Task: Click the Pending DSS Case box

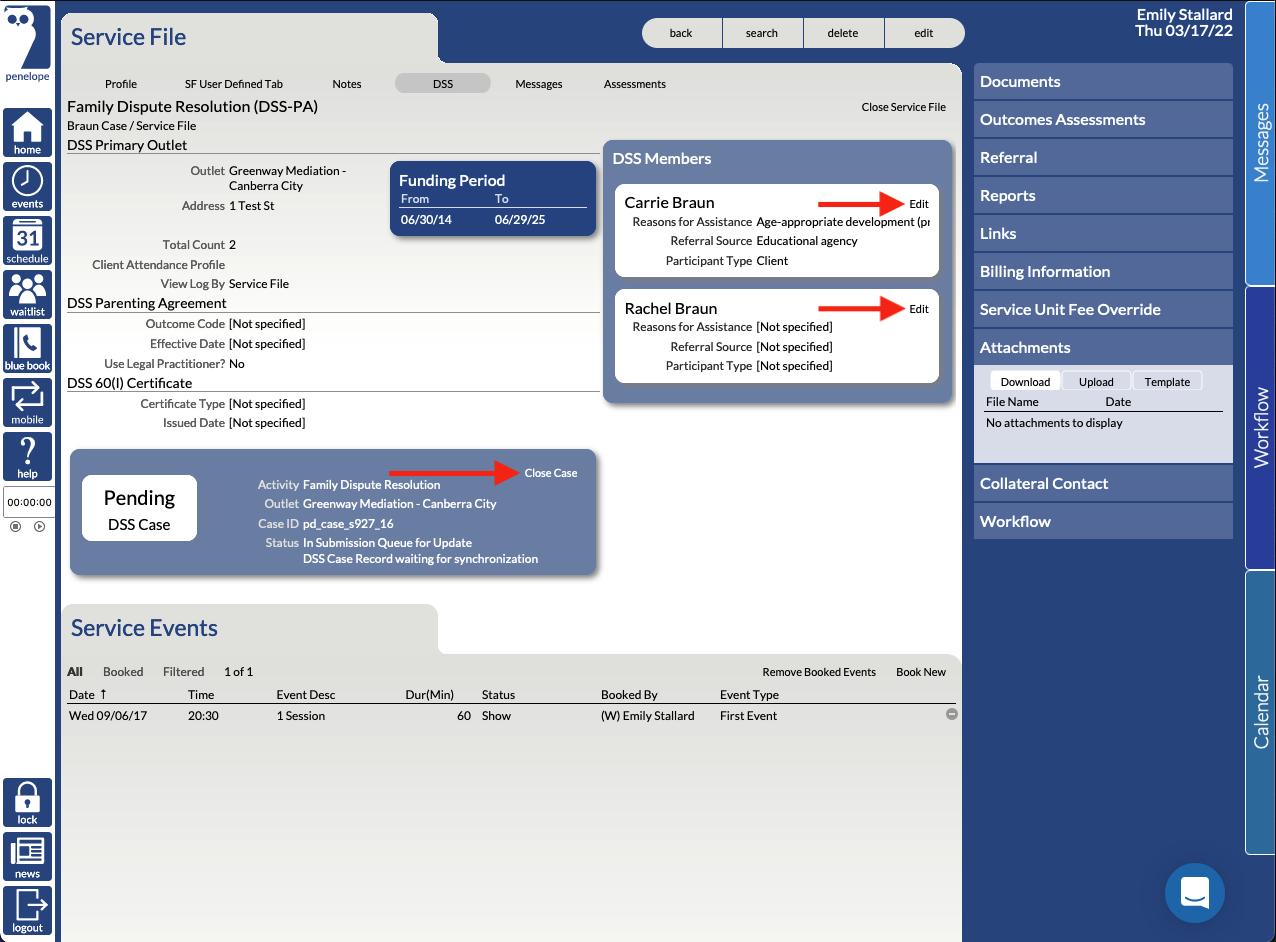Action: tap(139, 508)
